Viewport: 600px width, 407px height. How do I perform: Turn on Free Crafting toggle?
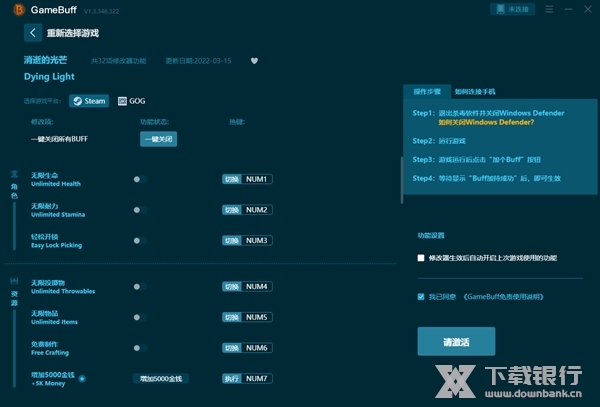click(x=139, y=348)
